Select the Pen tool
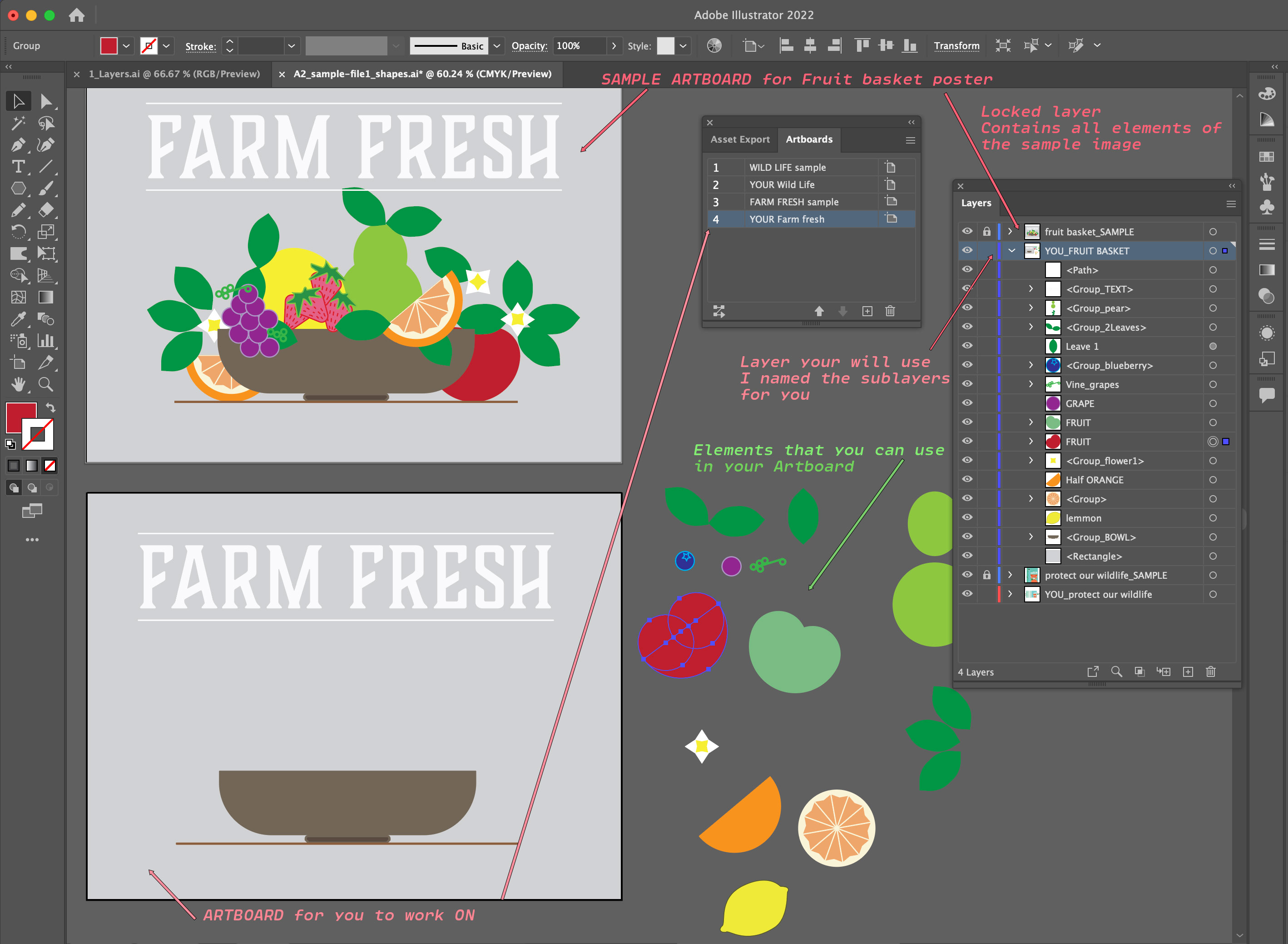Image resolution: width=1288 pixels, height=944 pixels. [18, 145]
